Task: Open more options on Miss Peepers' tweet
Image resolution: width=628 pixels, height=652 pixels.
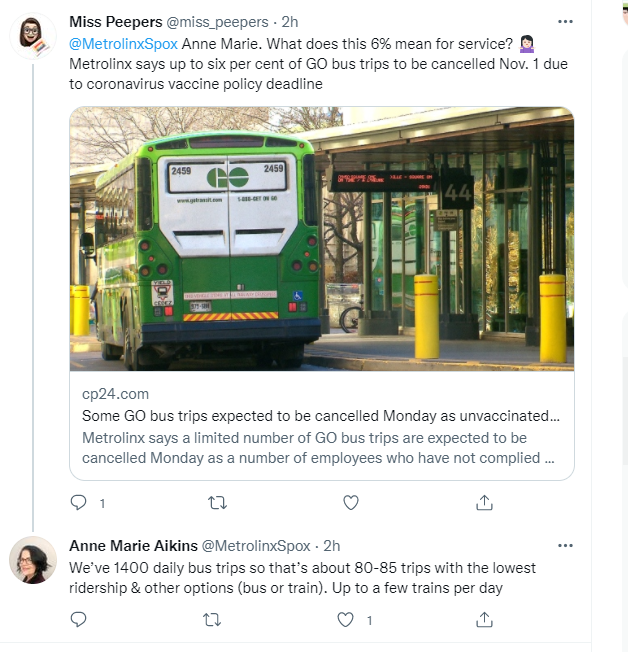Action: click(565, 21)
